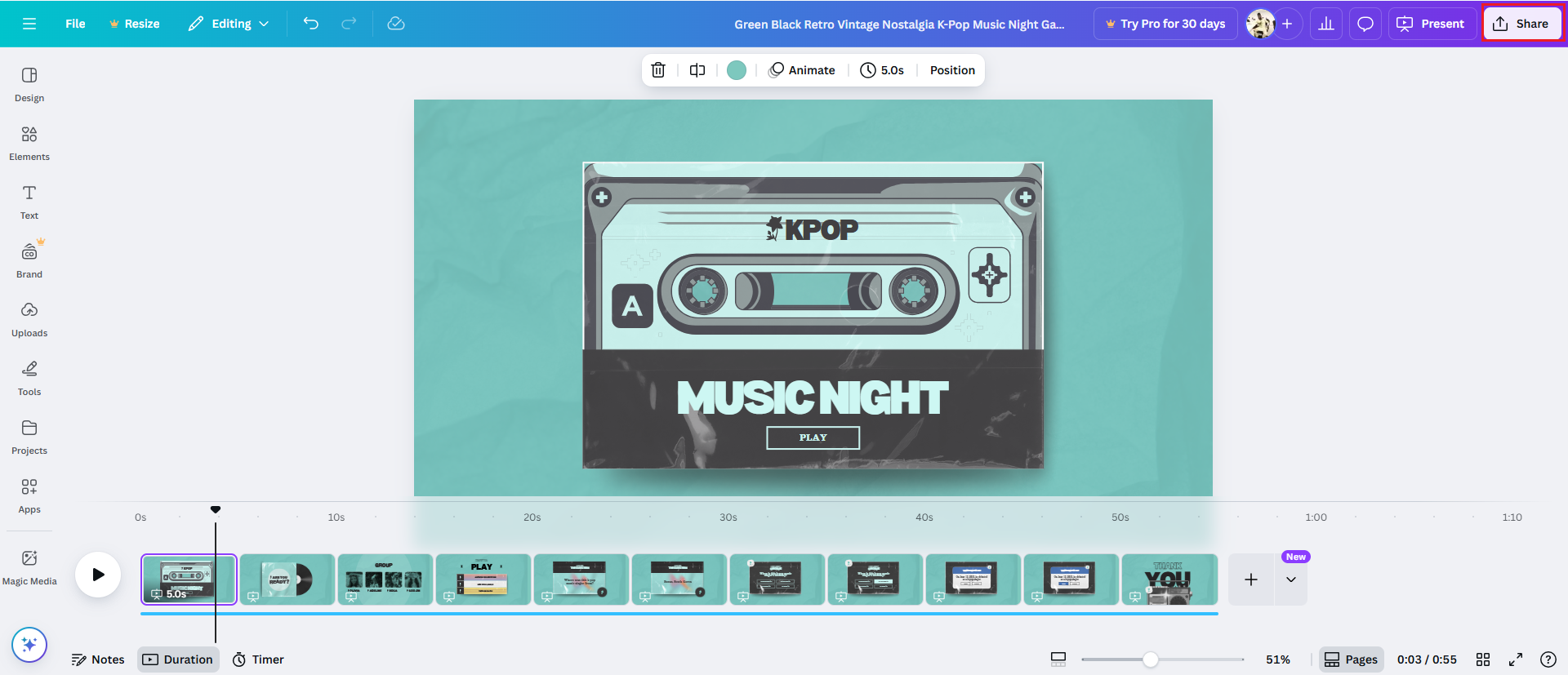This screenshot has height=675, width=1568.
Task: Delete the page using trash icon
Action: coord(658,70)
